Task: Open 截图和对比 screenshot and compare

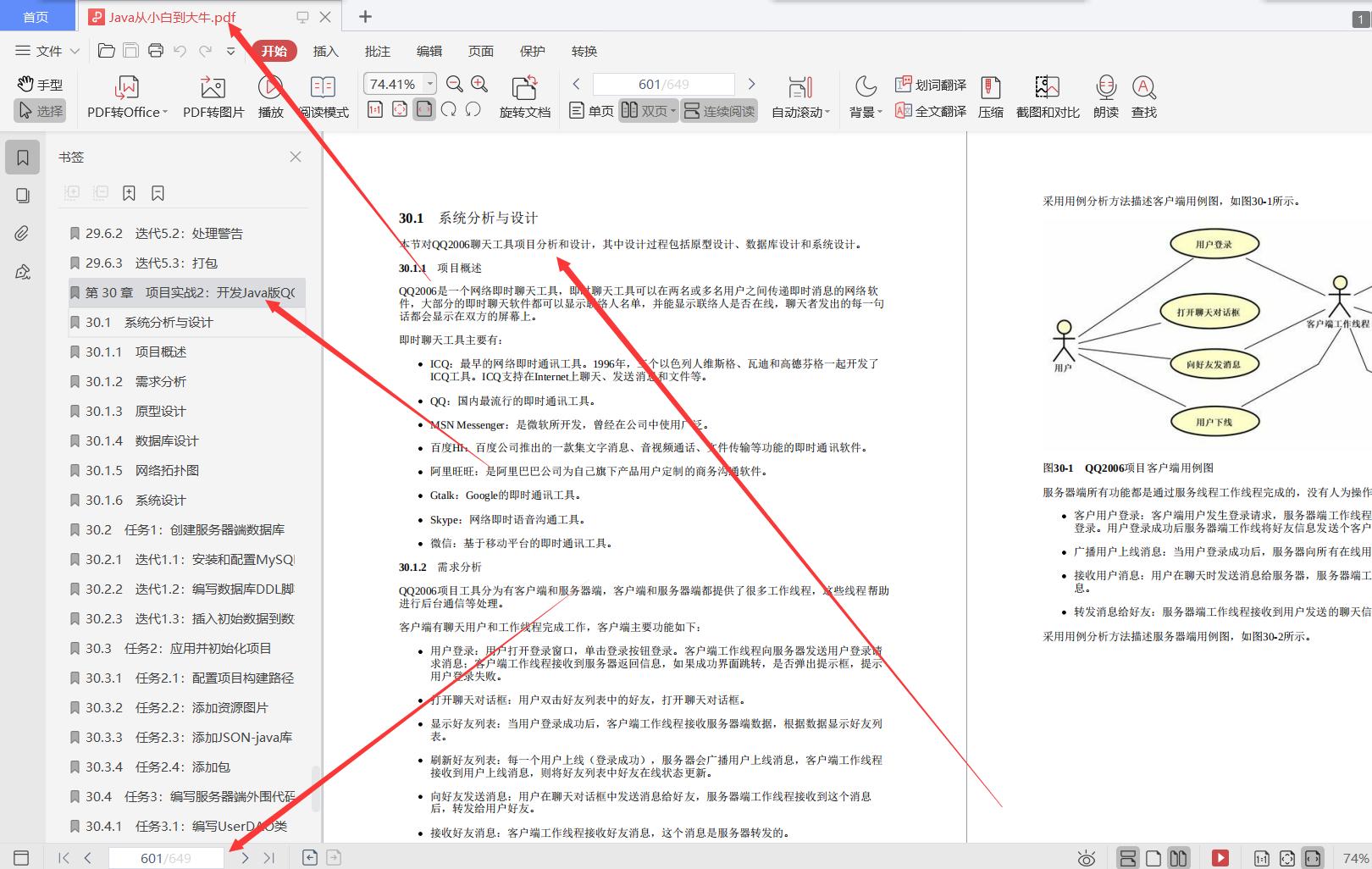Action: click(1048, 97)
